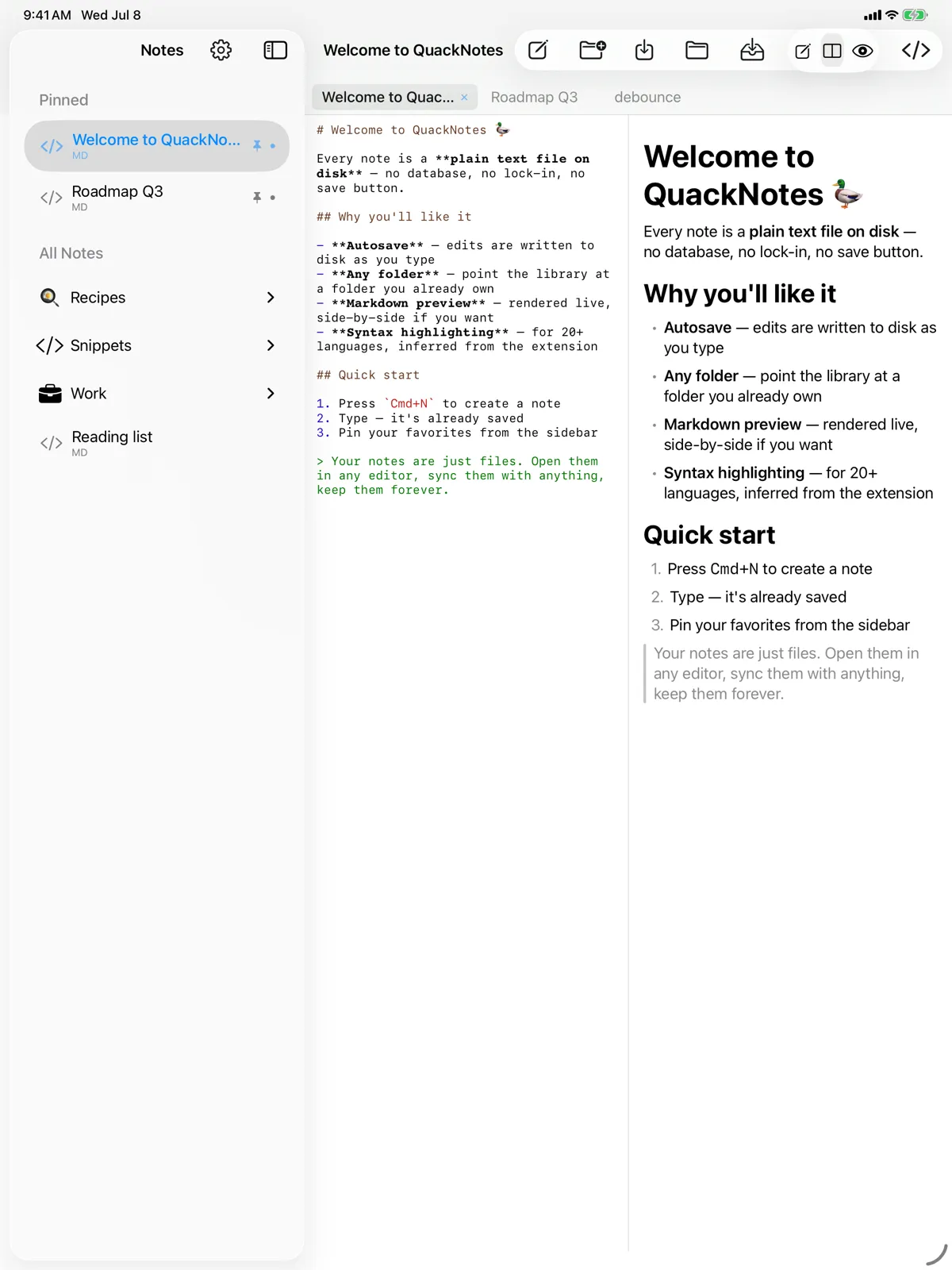Click the Snippets code brackets icon
Viewport: 952px width, 1270px height.
tap(50, 345)
